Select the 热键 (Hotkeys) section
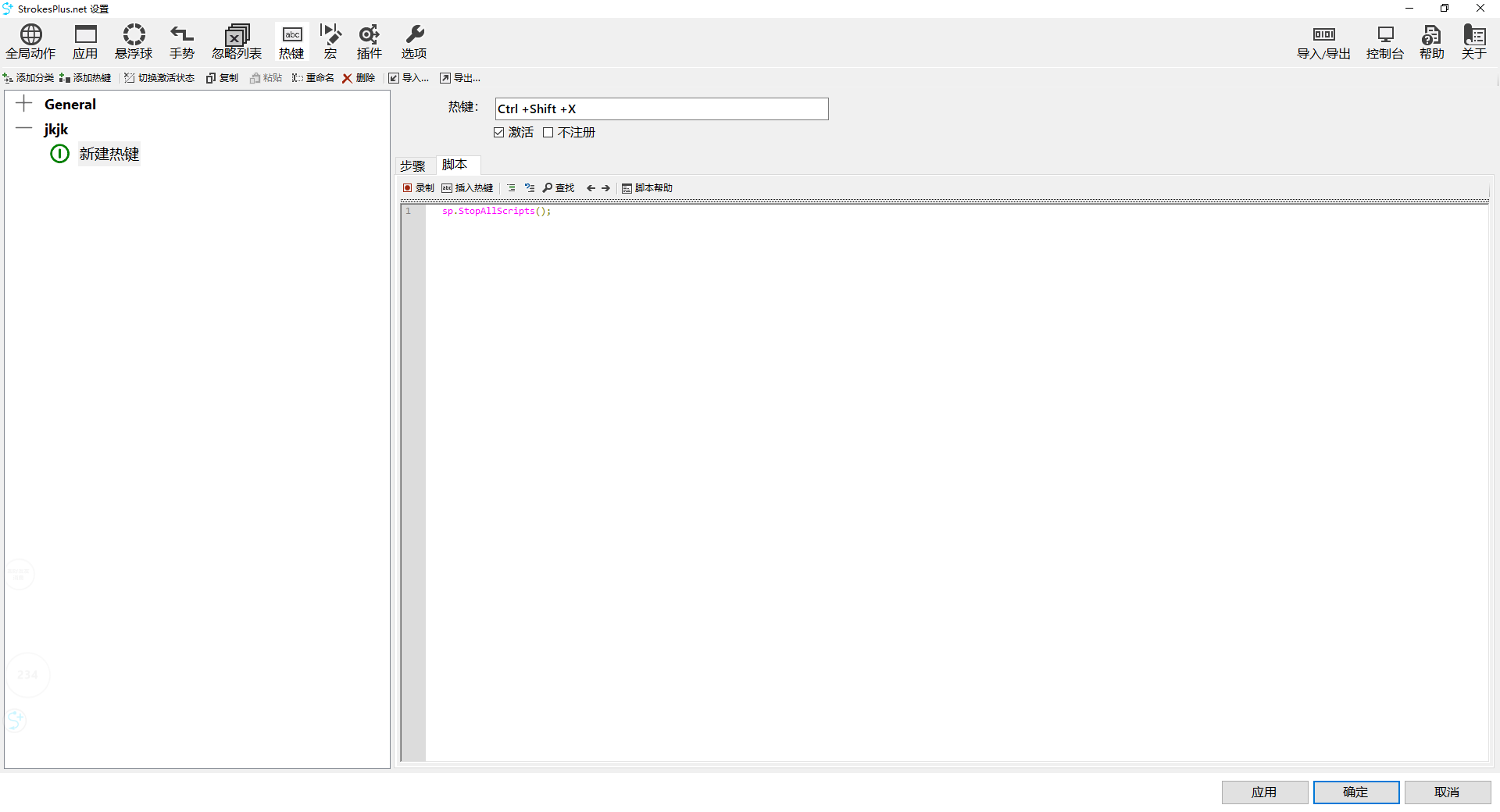Screen dimensions: 1500x812 [x=291, y=41]
